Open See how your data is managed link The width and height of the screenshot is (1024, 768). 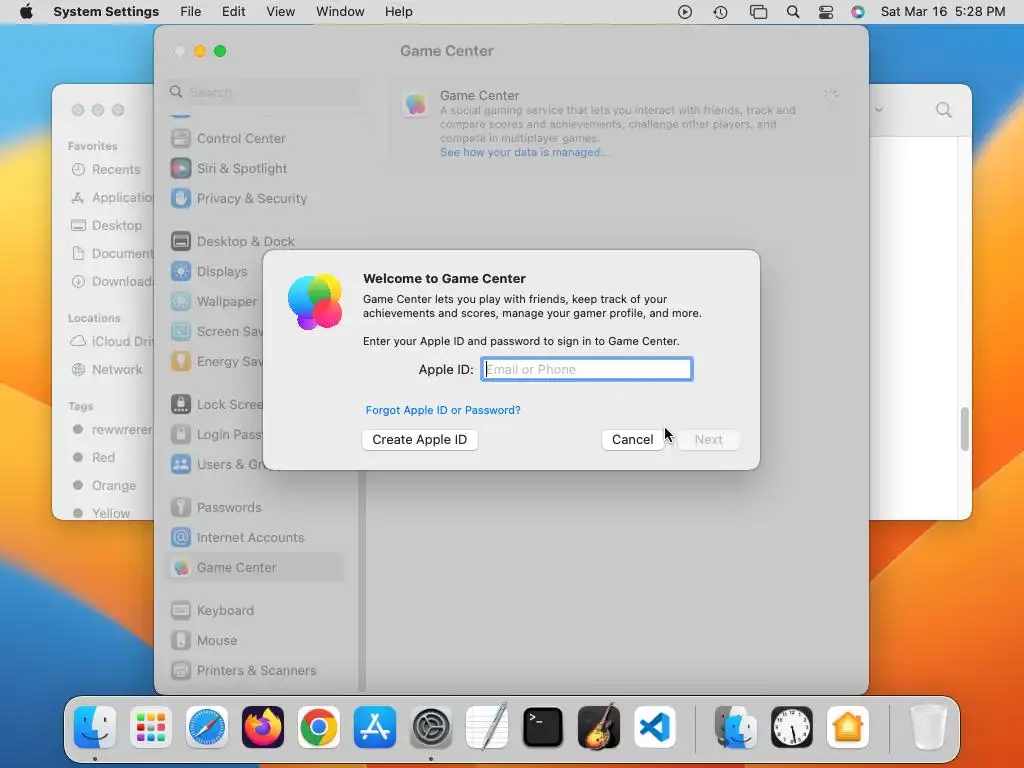(x=524, y=152)
